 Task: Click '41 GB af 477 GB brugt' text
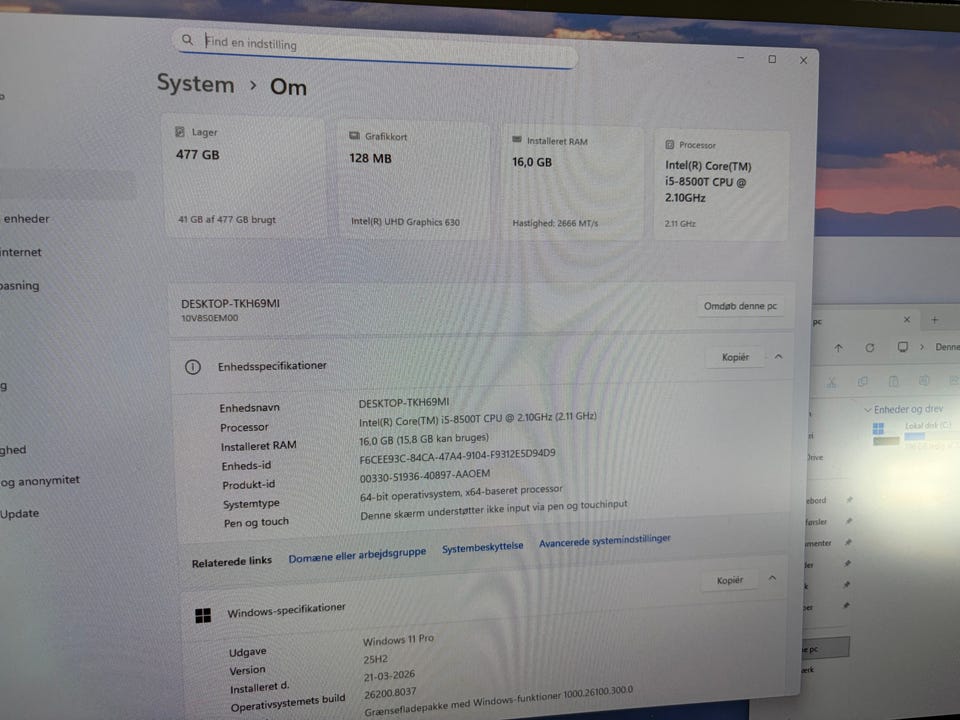click(x=227, y=219)
